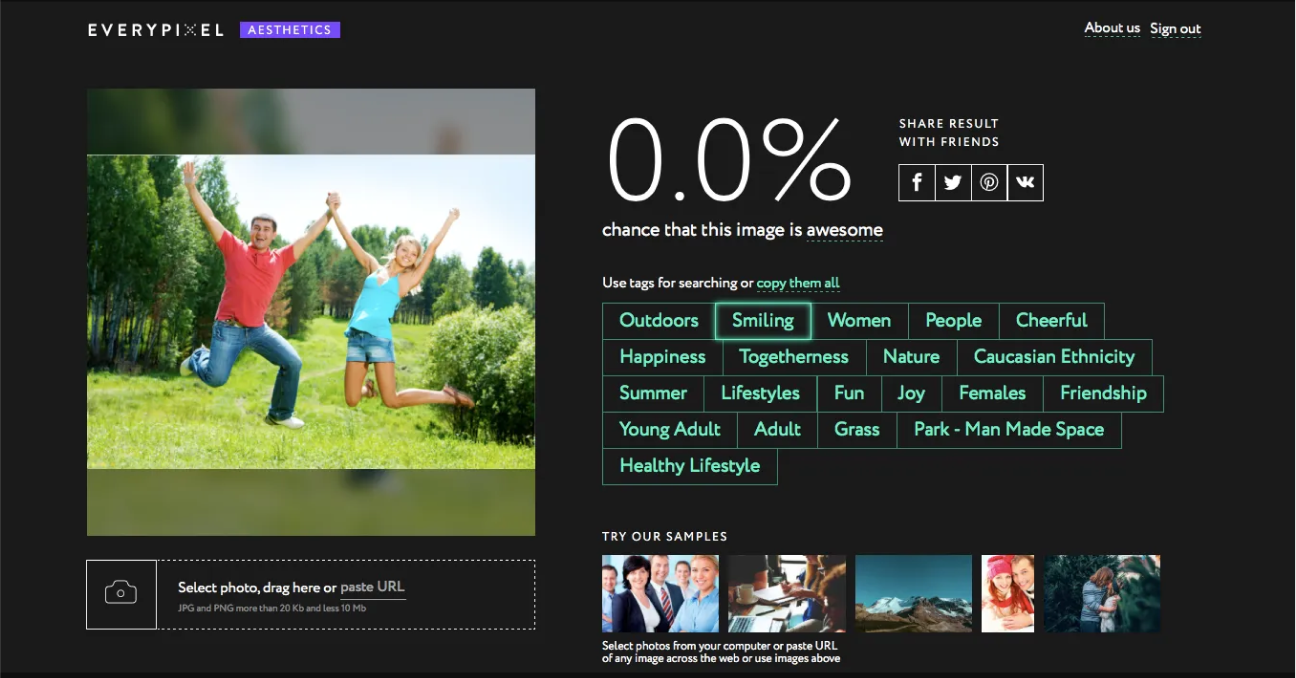This screenshot has height=678, width=1296.
Task: Click the camera upload icon
Action: point(121,594)
